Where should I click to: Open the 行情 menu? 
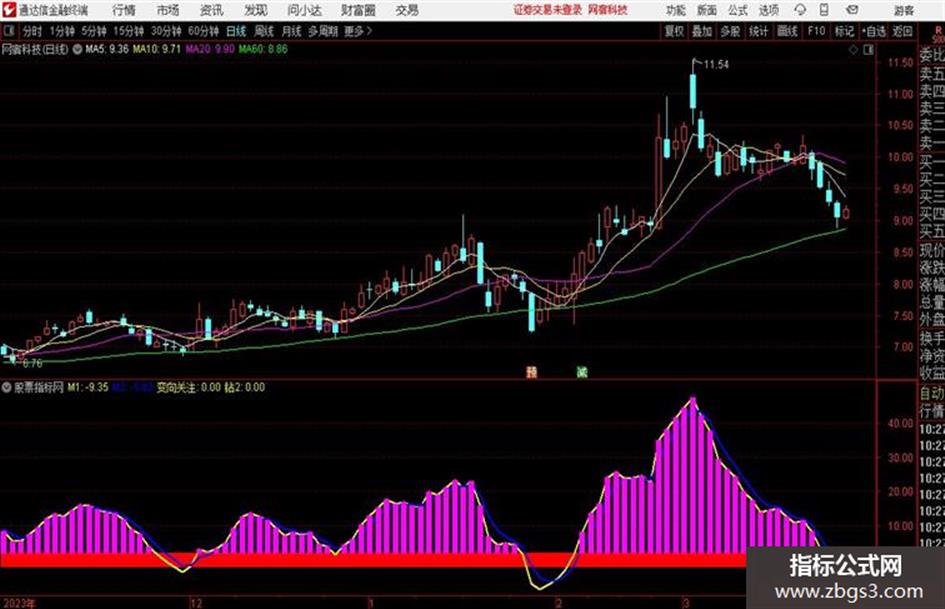pyautogui.click(x=124, y=10)
